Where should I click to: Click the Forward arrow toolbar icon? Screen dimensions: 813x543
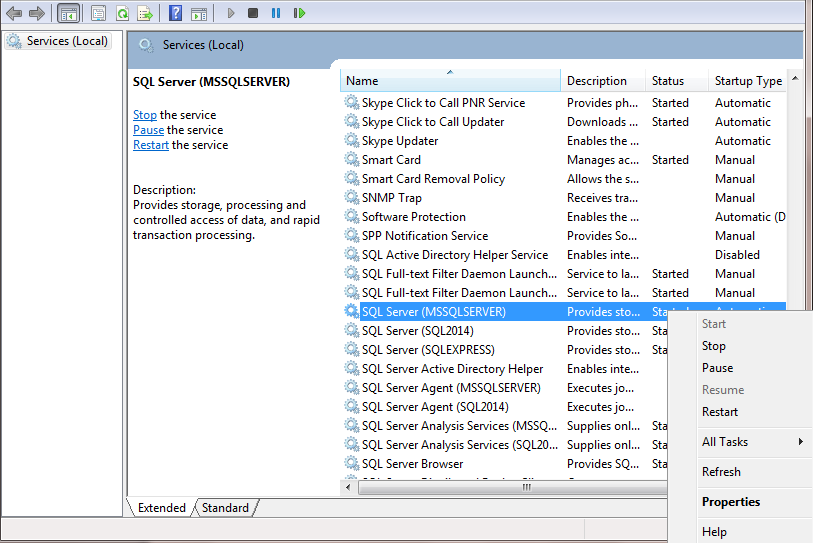point(37,13)
